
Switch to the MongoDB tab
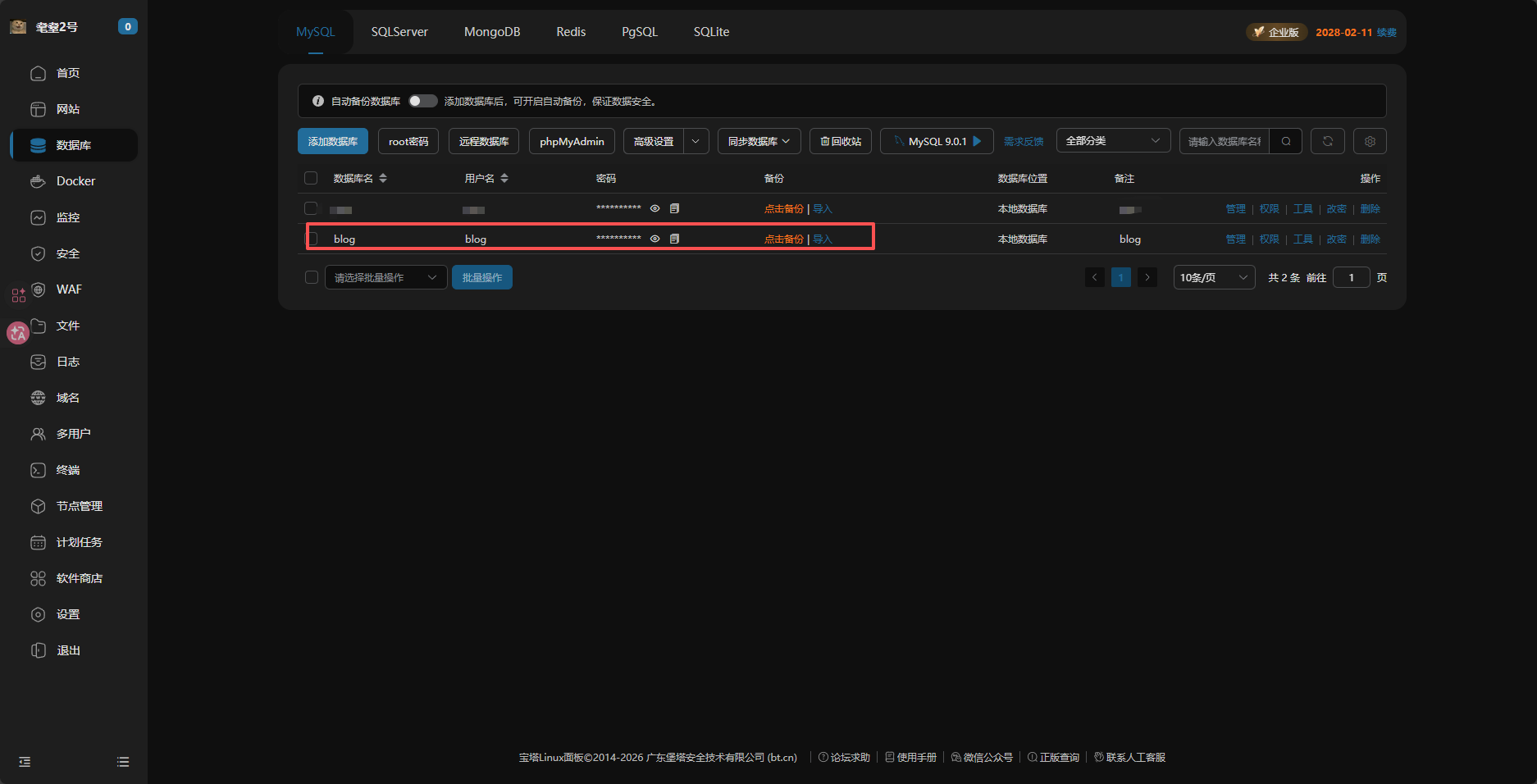[x=492, y=32]
